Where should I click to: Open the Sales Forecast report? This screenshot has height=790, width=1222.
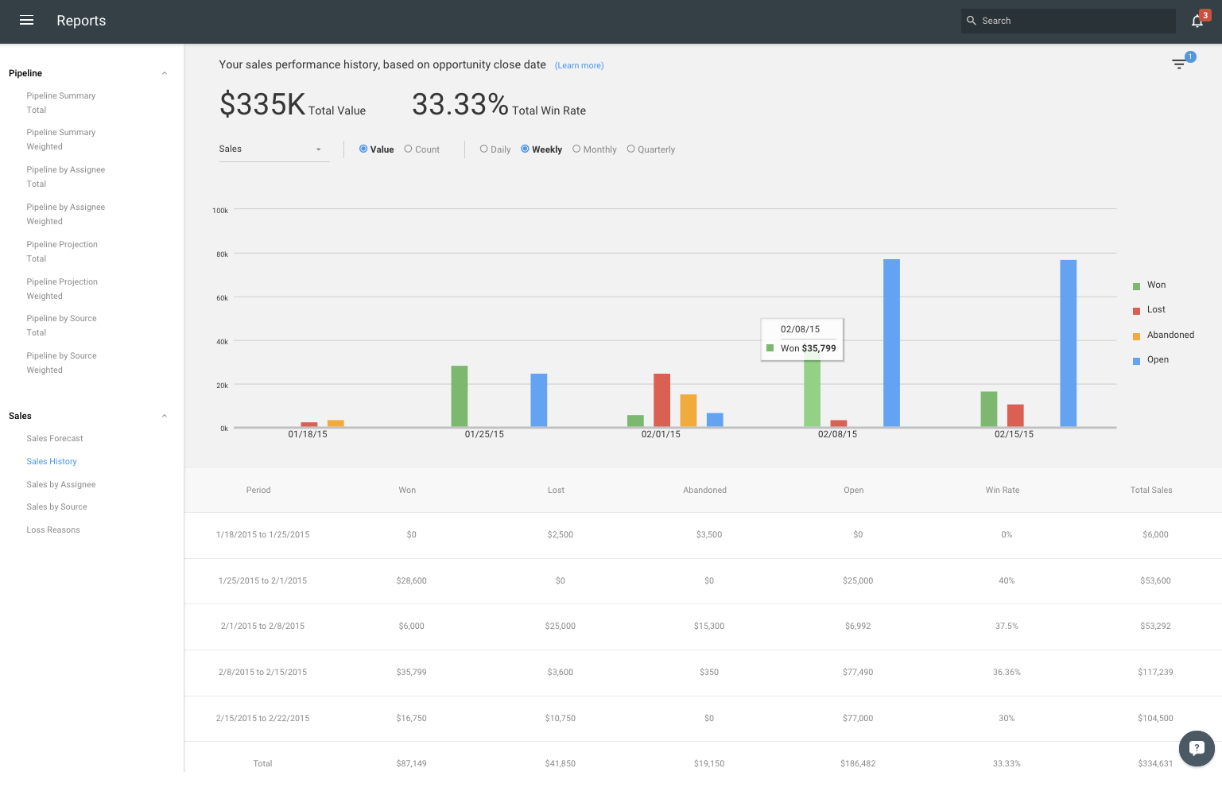(55, 438)
